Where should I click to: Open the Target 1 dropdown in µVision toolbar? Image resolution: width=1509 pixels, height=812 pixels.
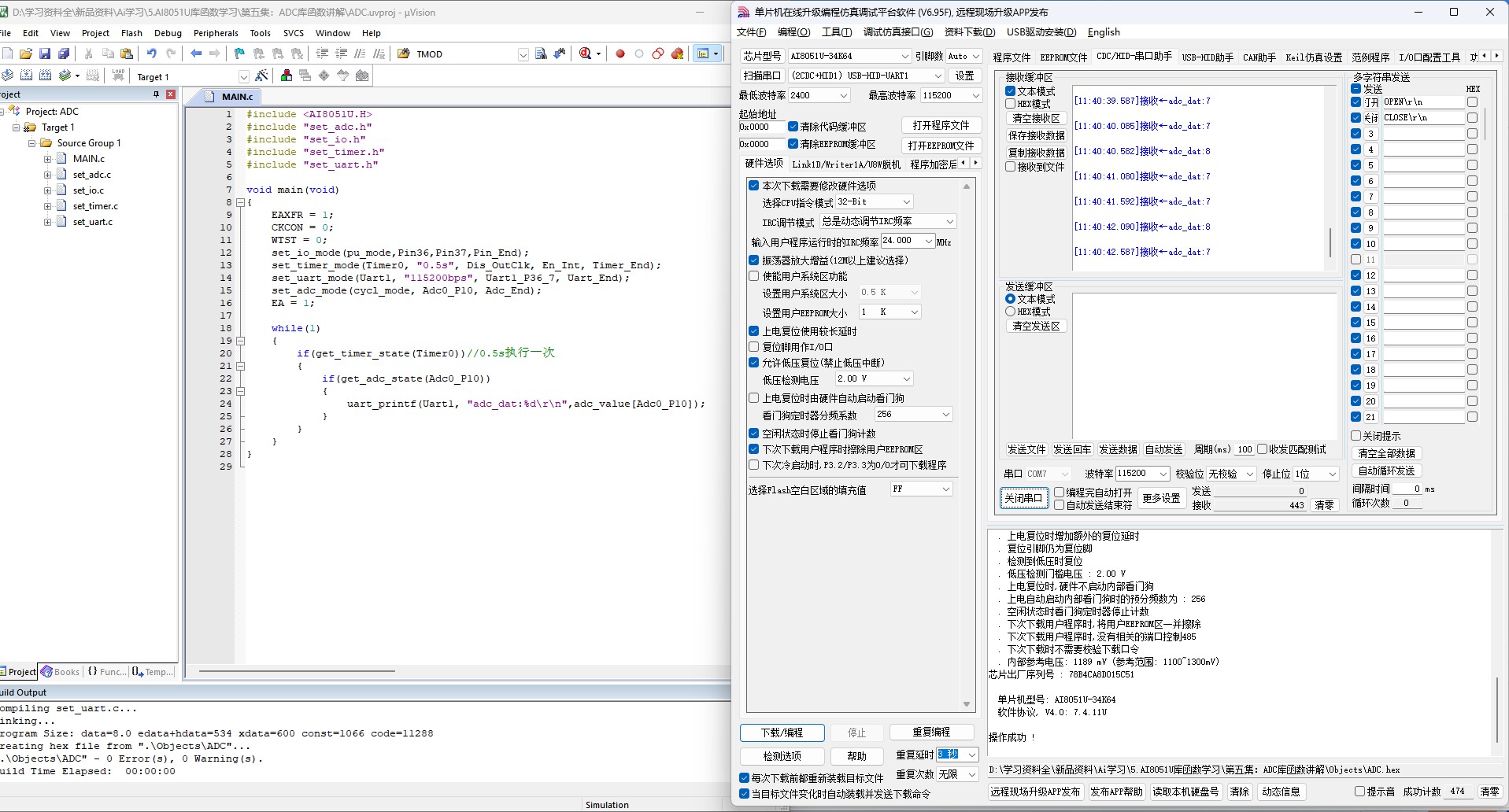pyautogui.click(x=243, y=76)
